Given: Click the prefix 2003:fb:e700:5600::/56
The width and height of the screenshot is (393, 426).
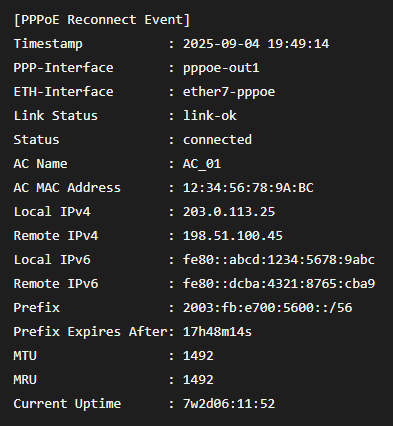Looking at the screenshot, I should [267, 308].
